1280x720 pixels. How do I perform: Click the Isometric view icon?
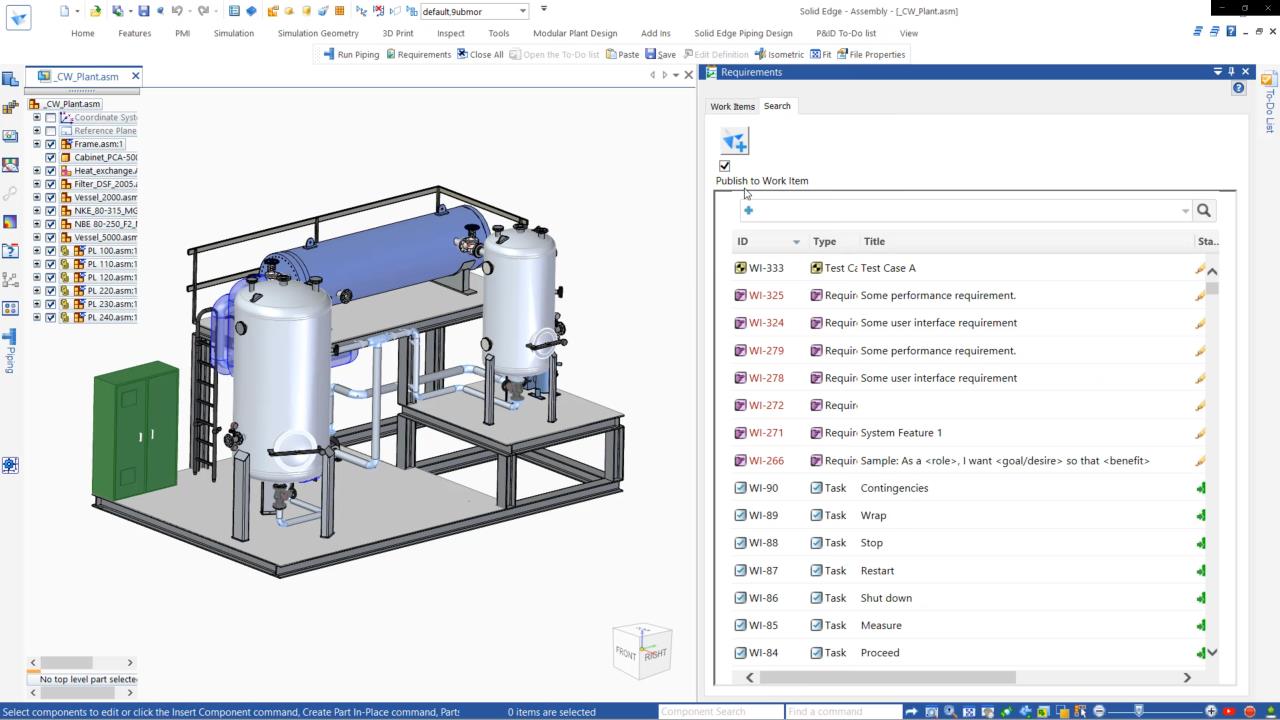pos(760,54)
